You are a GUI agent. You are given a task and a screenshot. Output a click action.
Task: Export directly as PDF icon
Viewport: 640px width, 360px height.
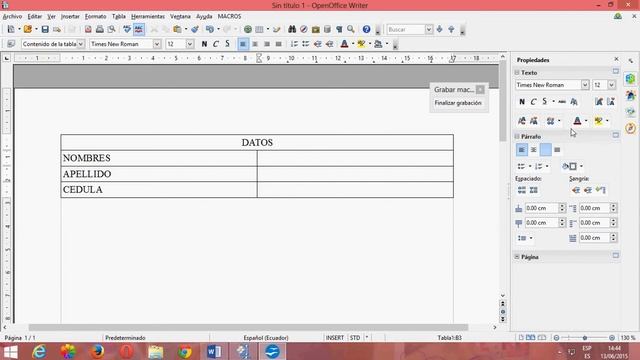click(x=88, y=29)
